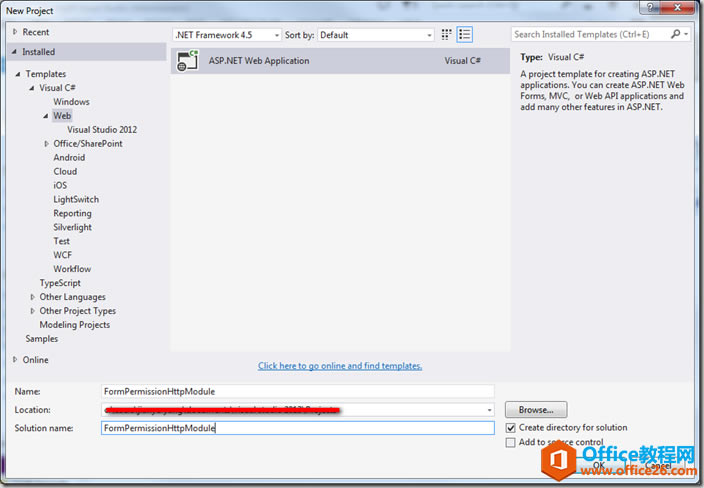Select the iOS template category
The width and height of the screenshot is (704, 488).
[x=60, y=185]
